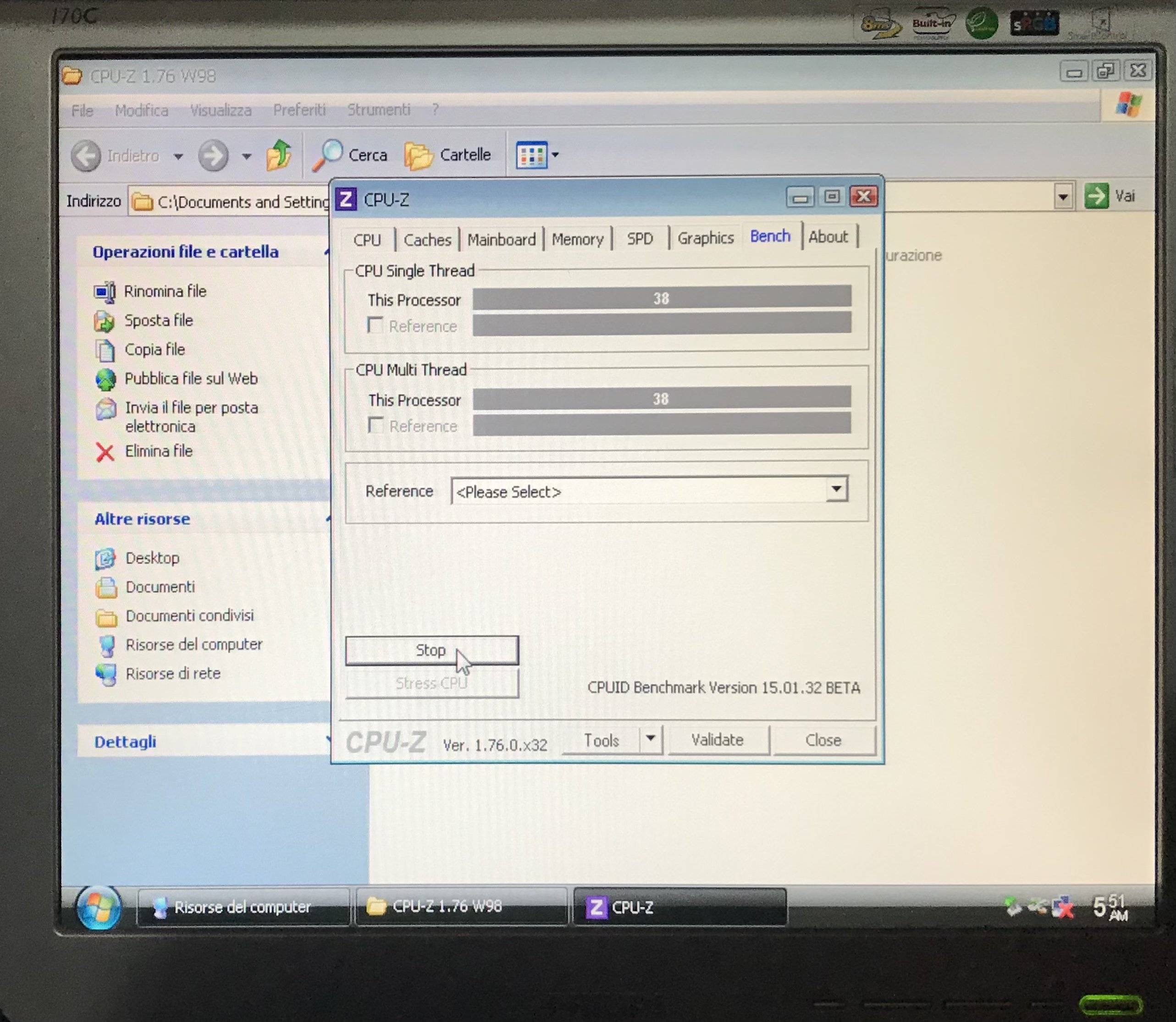The height and width of the screenshot is (1022, 1176).
Task: Click the Rinomina file icon
Action: (x=105, y=292)
